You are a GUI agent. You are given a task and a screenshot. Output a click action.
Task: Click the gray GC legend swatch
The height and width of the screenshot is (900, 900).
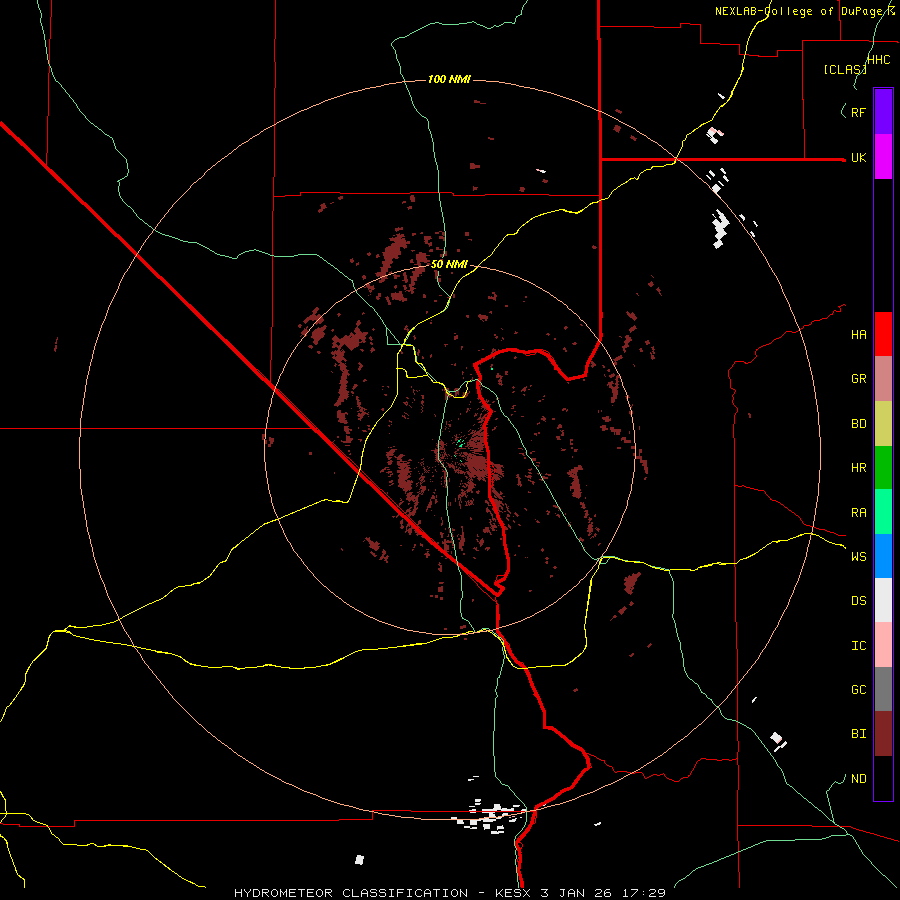[883, 689]
